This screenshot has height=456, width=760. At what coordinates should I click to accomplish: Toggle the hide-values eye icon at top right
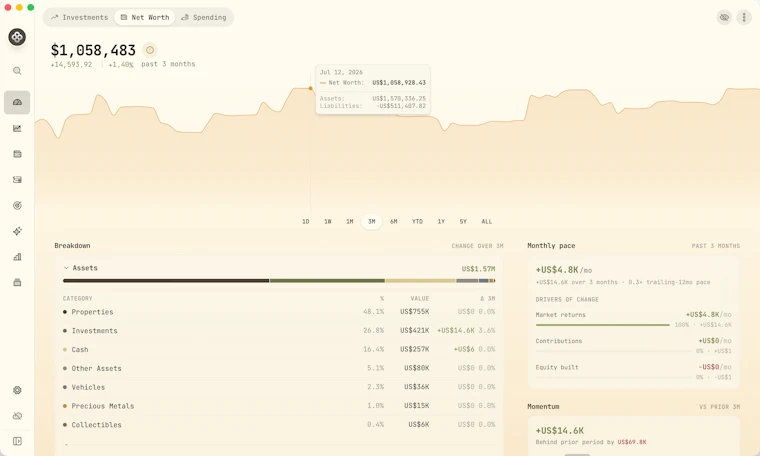[724, 17]
